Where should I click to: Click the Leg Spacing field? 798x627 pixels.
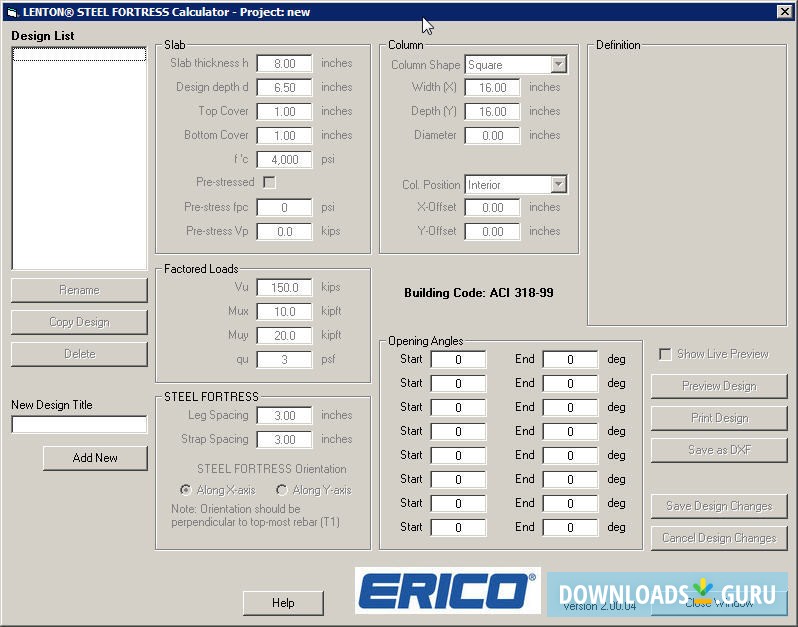(284, 416)
